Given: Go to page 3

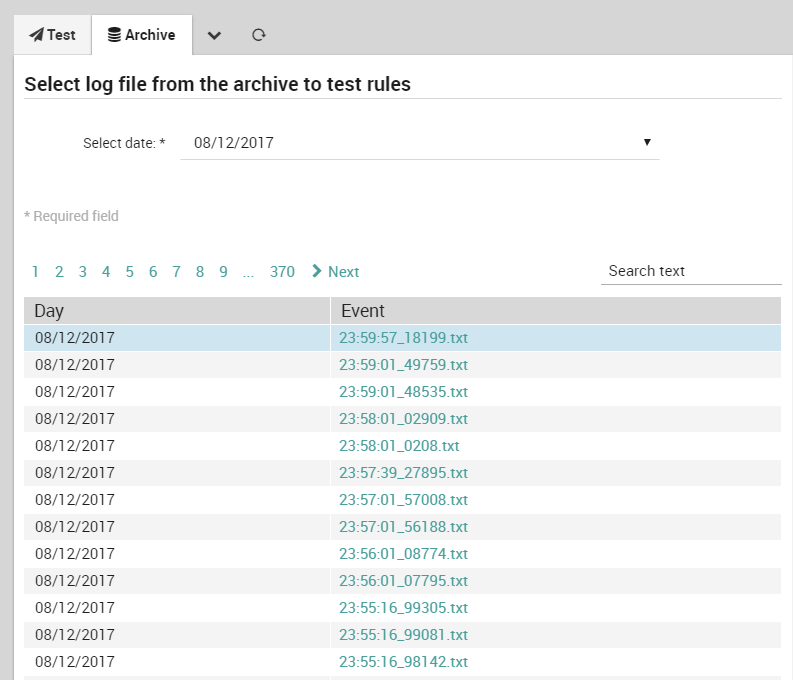Looking at the screenshot, I should [82, 272].
